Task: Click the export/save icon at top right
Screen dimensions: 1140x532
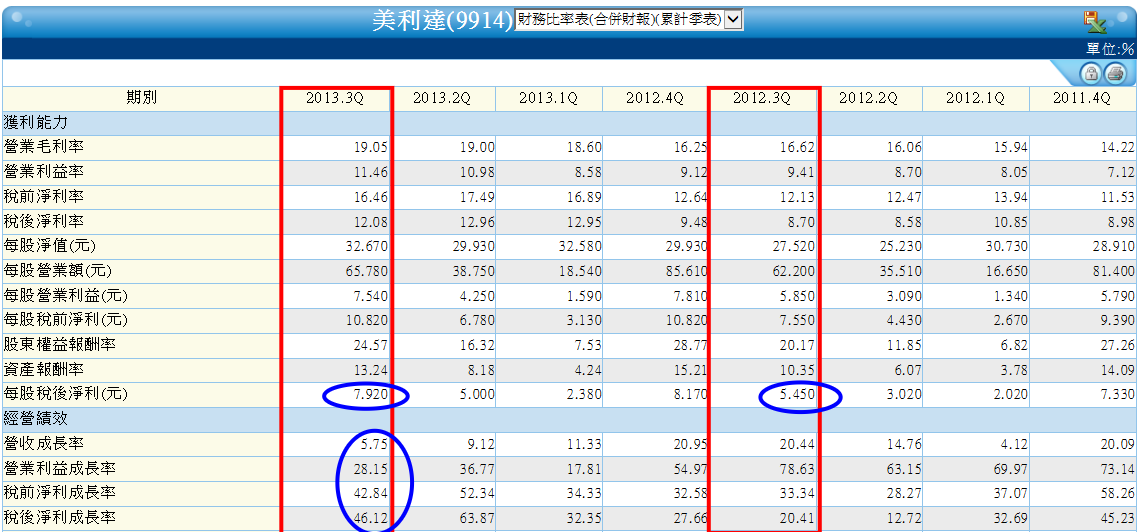Action: pos(1096,22)
